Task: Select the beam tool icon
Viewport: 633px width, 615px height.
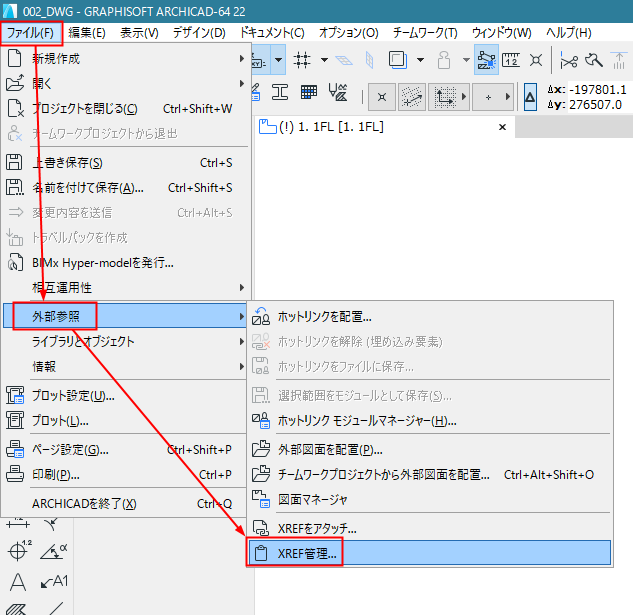Action: pos(280,92)
